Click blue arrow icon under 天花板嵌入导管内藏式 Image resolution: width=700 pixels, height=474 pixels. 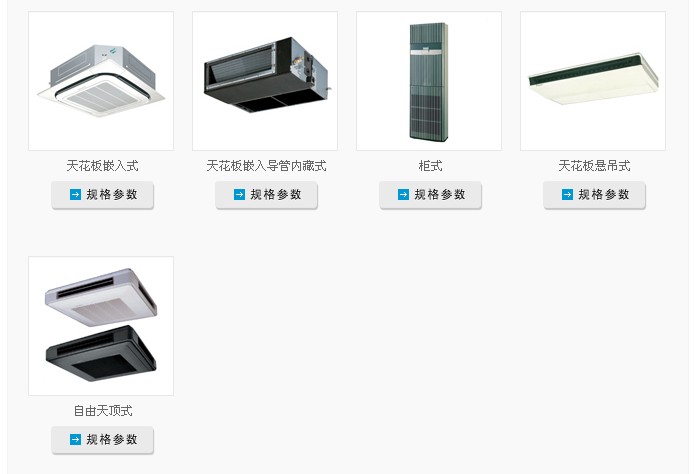click(239, 195)
